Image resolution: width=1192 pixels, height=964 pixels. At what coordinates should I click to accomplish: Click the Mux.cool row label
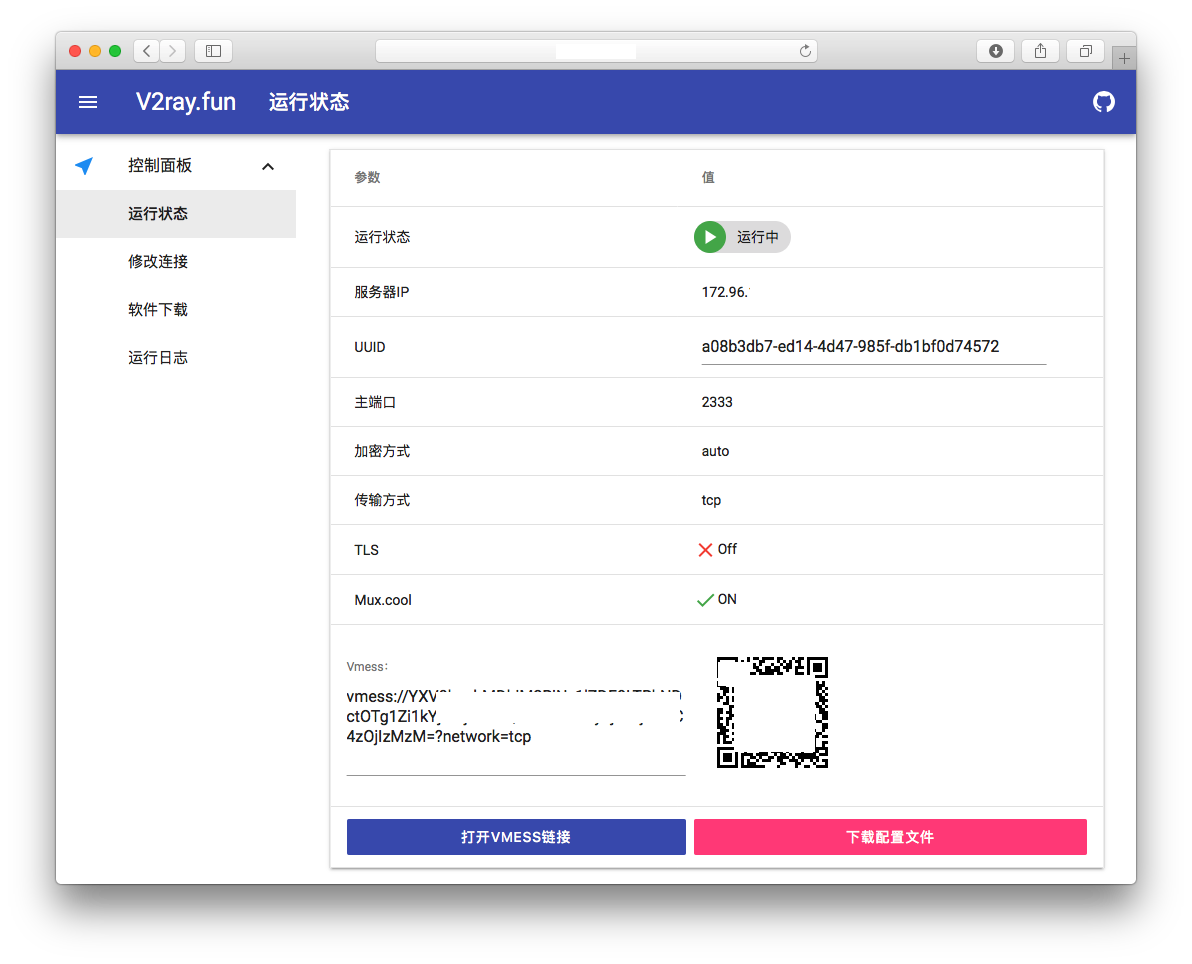pyautogui.click(x=383, y=600)
